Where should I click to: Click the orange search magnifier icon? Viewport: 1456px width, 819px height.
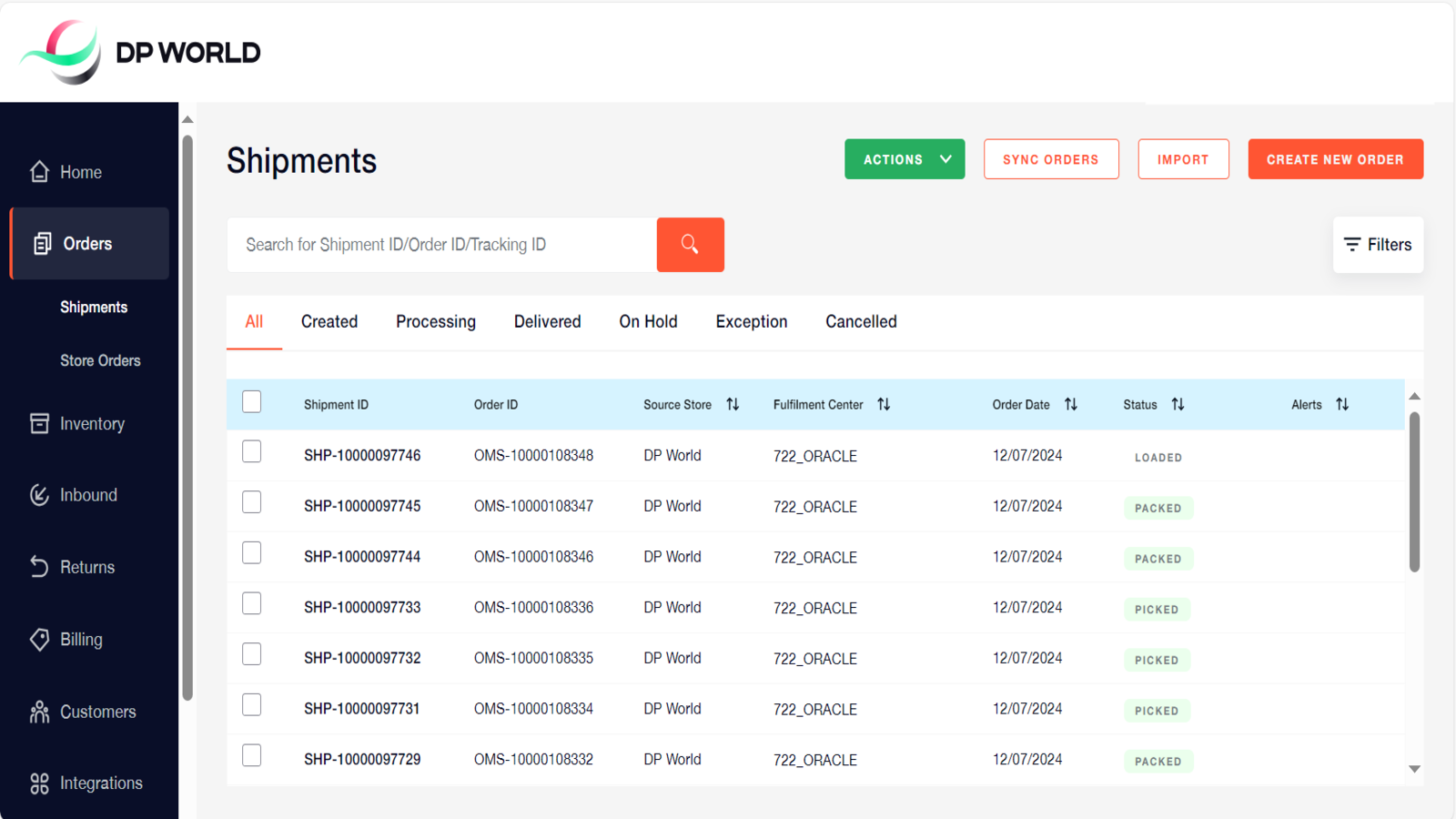pyautogui.click(x=690, y=244)
